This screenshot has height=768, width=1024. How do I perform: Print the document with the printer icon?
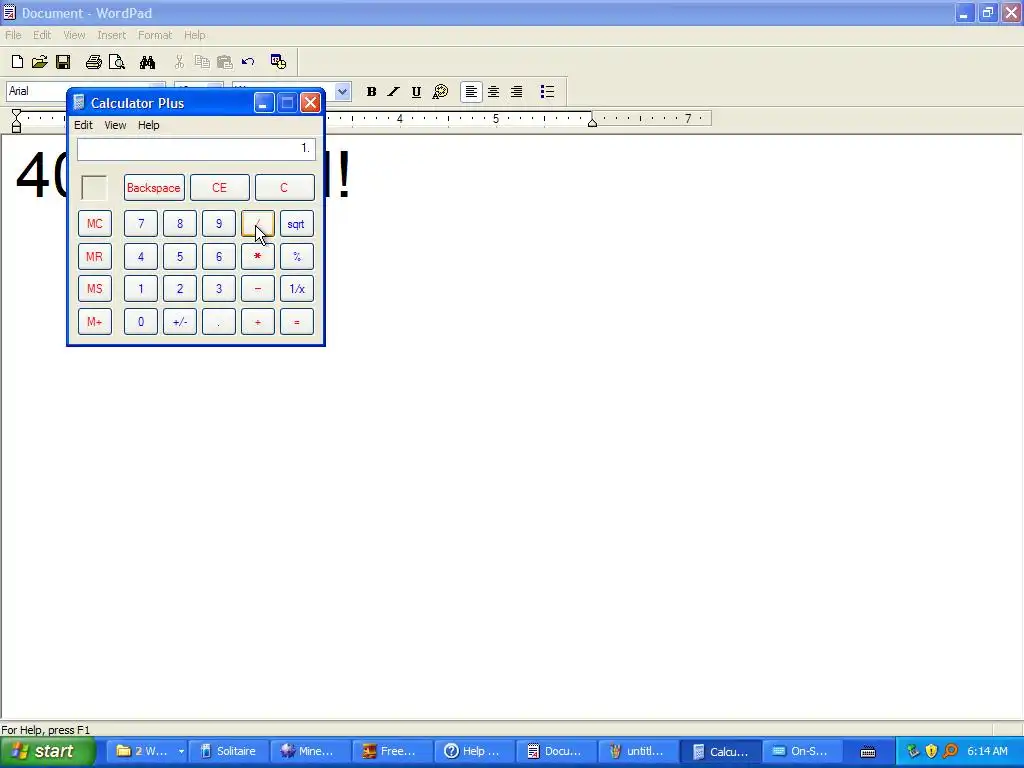[93, 62]
